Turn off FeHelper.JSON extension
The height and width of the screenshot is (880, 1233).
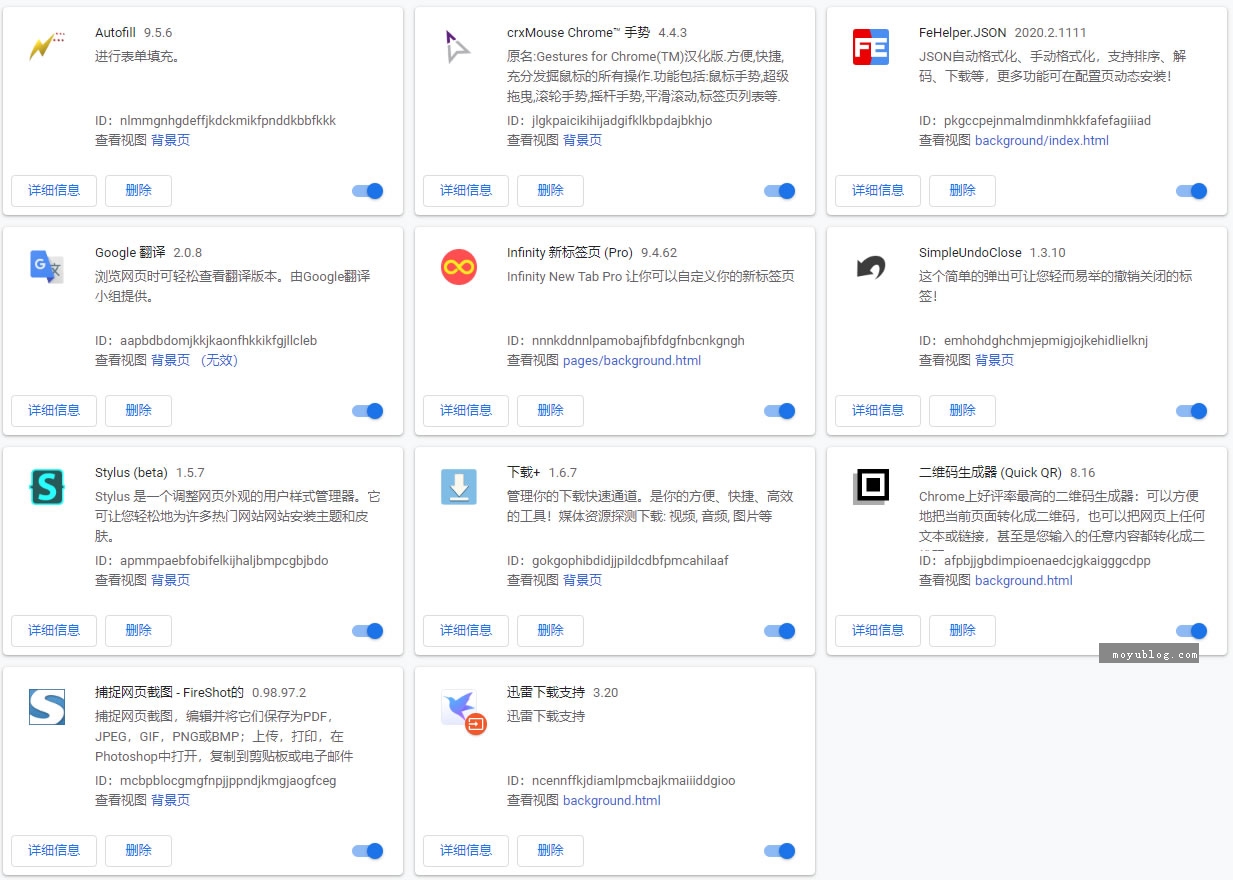(1192, 191)
